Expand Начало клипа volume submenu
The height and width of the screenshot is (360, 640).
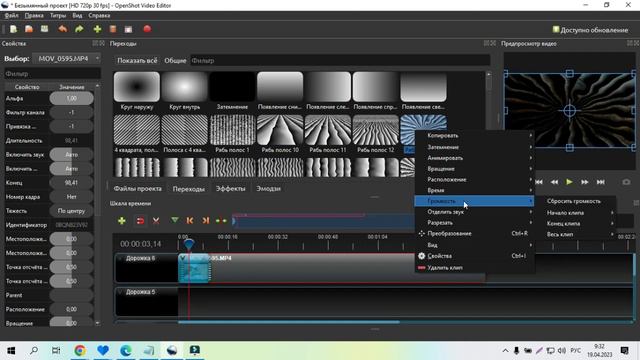click(x=576, y=213)
